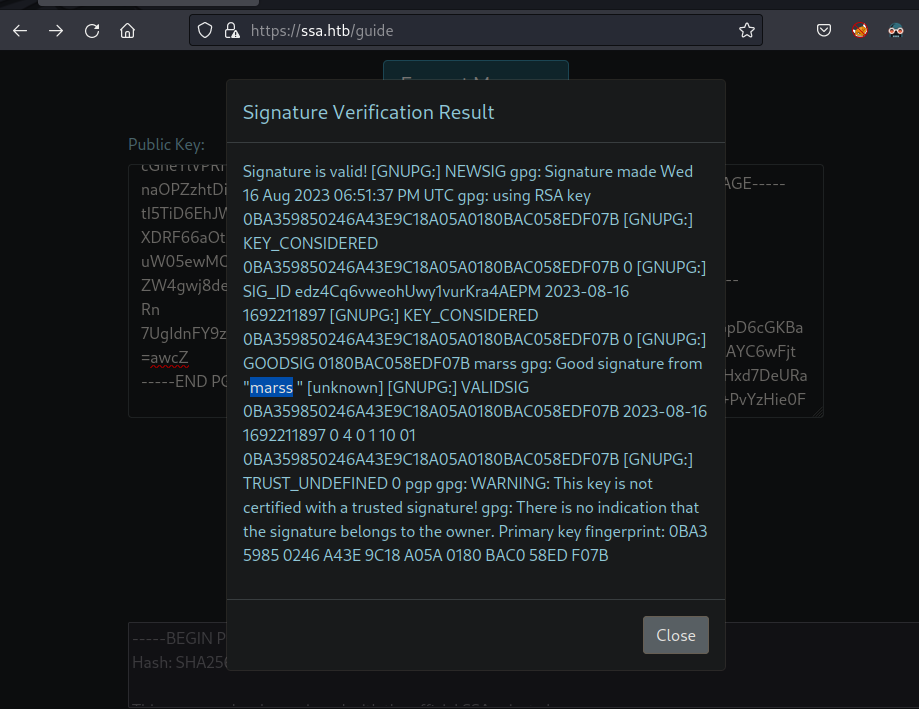This screenshot has width=919, height=709.
Task: Go back to the previous page
Action: [19, 31]
